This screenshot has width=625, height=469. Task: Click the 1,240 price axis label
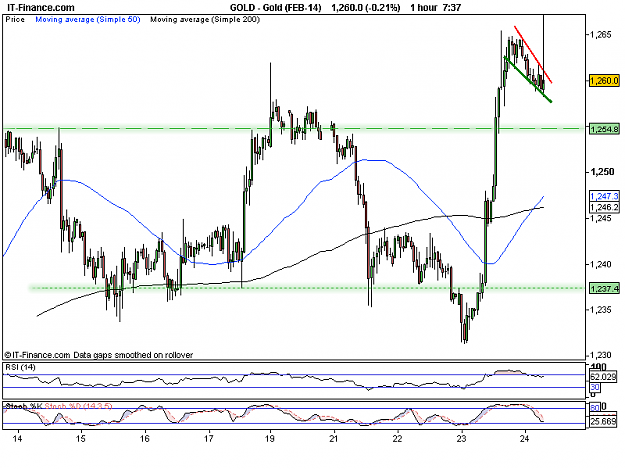[x=601, y=264]
